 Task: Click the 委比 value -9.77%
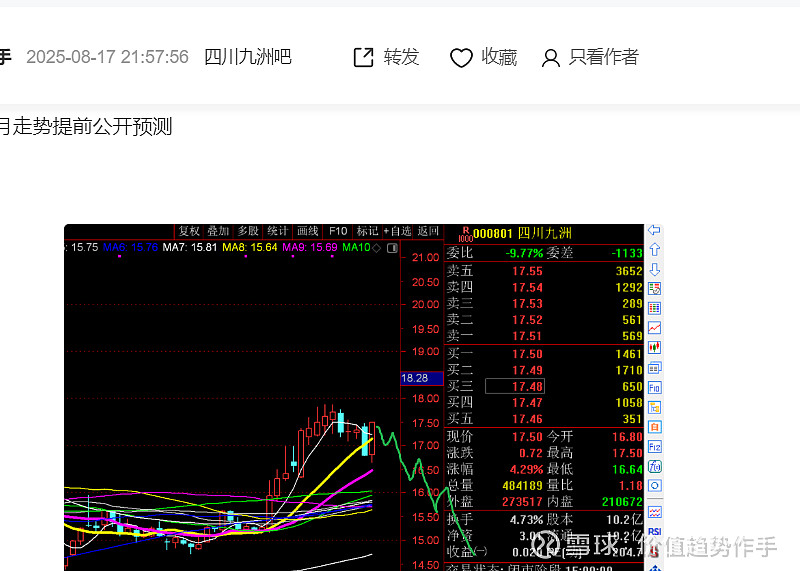click(x=524, y=253)
